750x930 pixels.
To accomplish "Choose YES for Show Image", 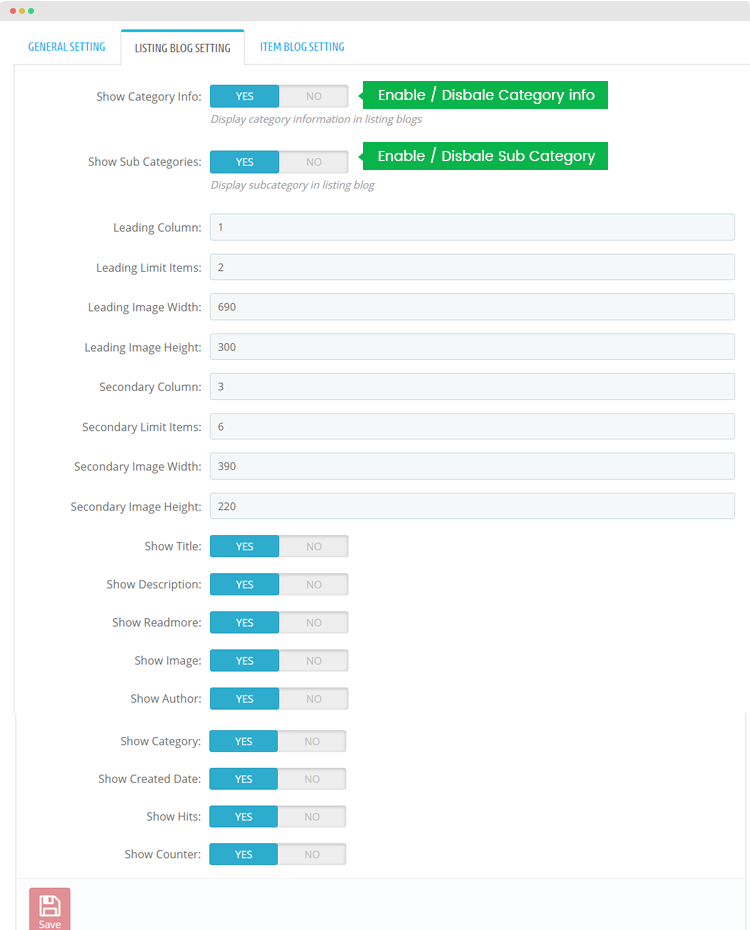I will click(x=244, y=661).
